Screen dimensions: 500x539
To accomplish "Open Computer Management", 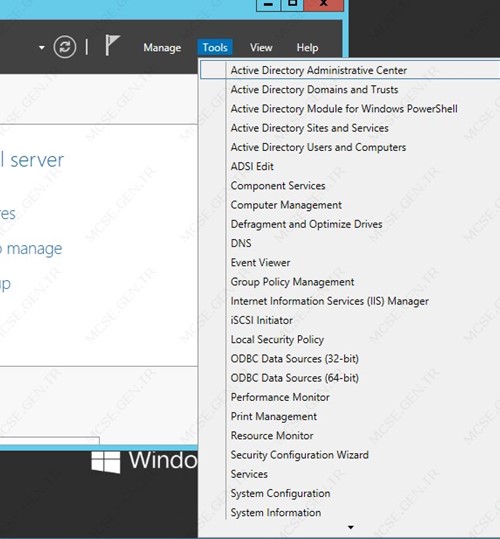I will 286,205.
